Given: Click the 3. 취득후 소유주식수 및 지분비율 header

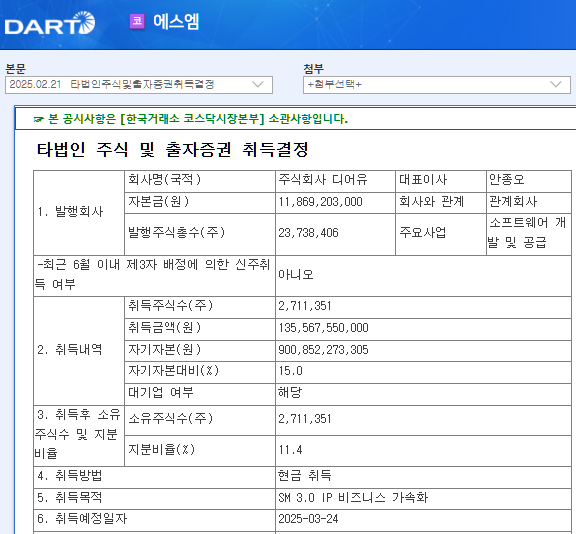Looking at the screenshot, I should coord(79,436).
